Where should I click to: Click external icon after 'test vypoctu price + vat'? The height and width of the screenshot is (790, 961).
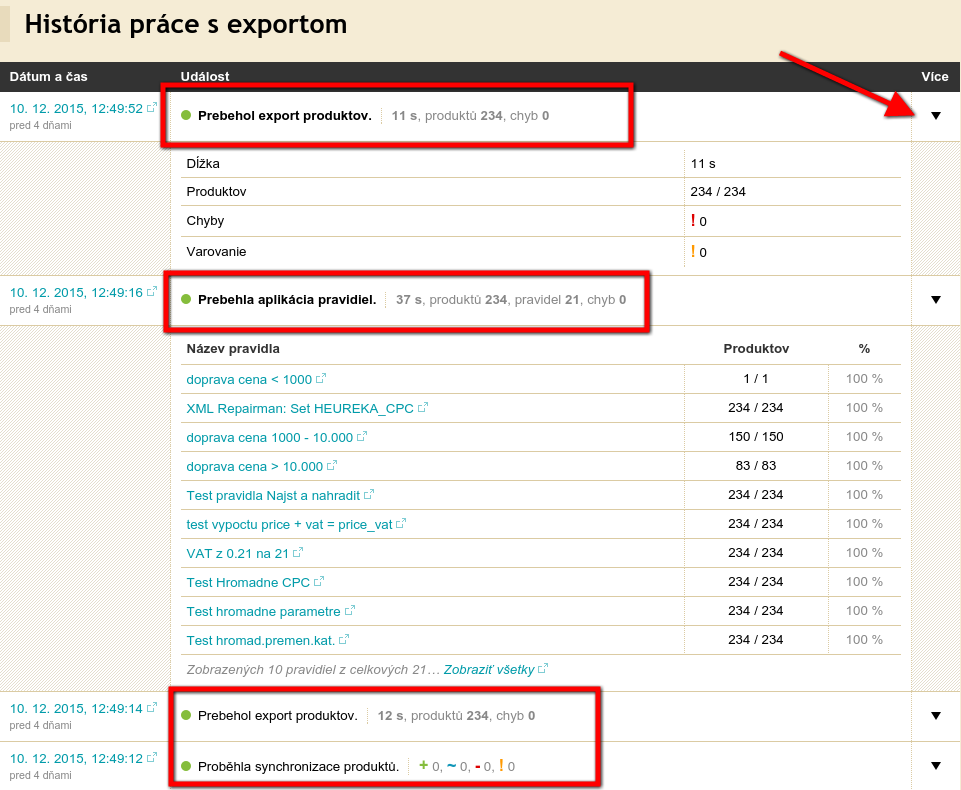point(402,524)
